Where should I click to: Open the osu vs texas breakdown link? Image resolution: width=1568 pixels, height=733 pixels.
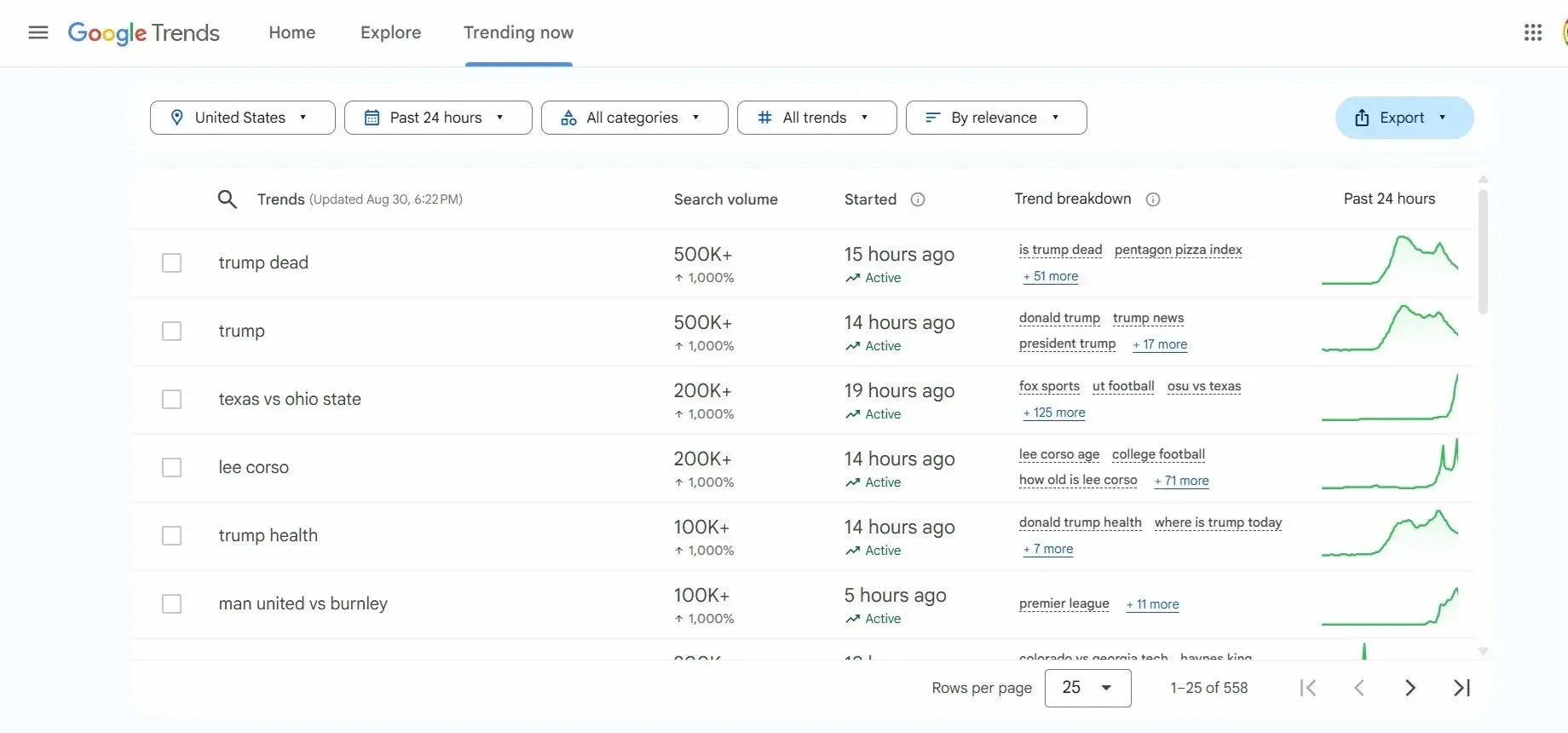click(x=1204, y=386)
